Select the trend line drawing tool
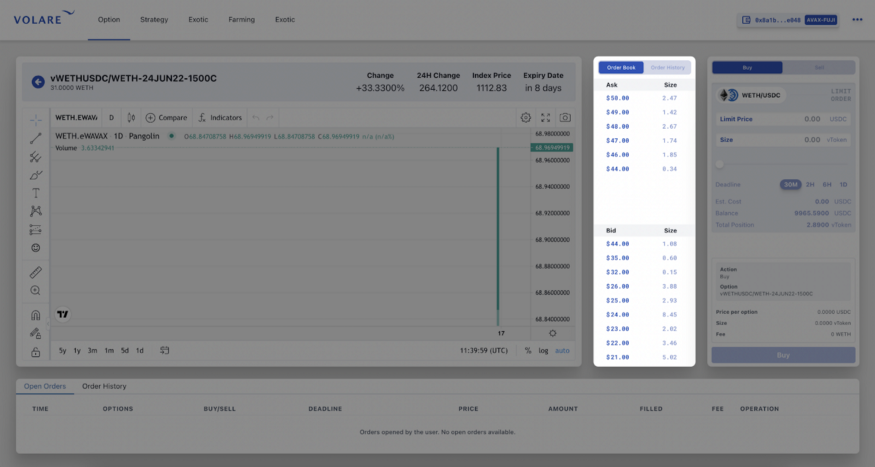875x467 pixels. pyautogui.click(x=36, y=138)
